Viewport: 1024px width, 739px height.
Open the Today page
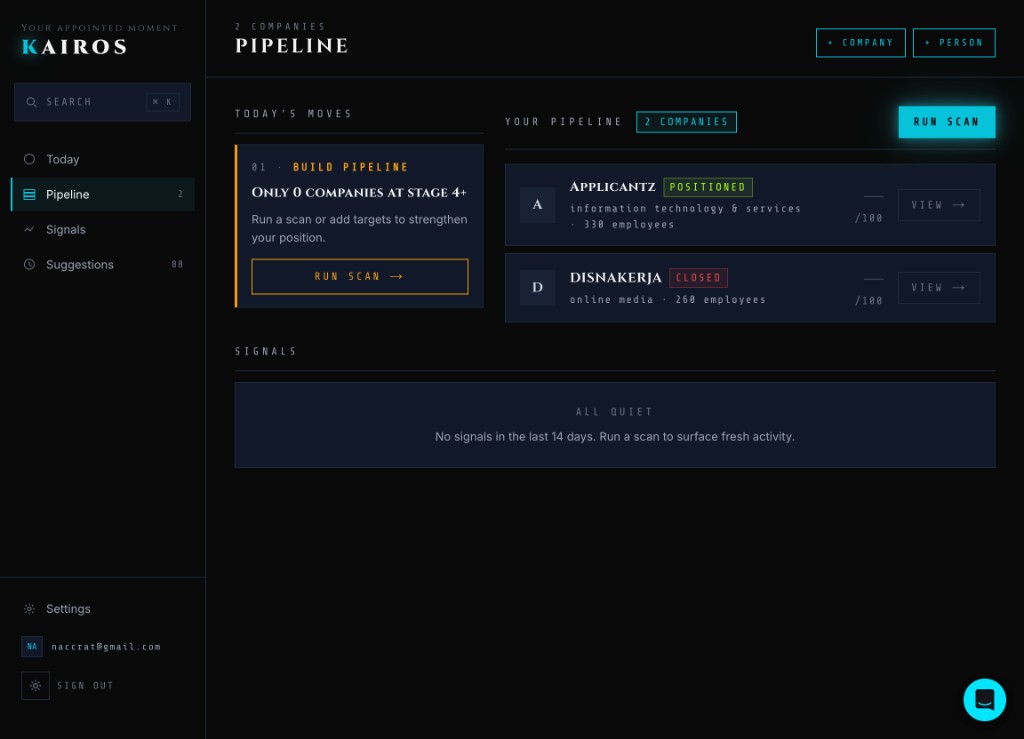coord(103,159)
